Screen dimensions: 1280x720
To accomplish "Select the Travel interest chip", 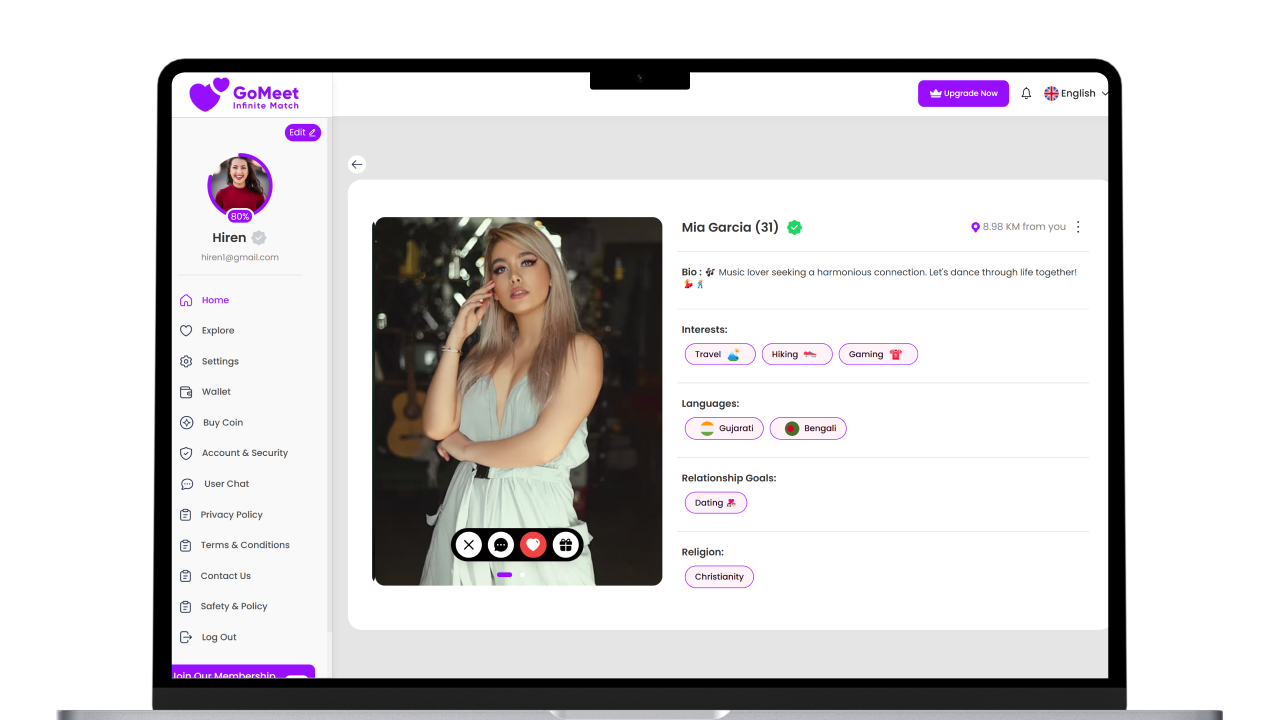I will pos(719,354).
